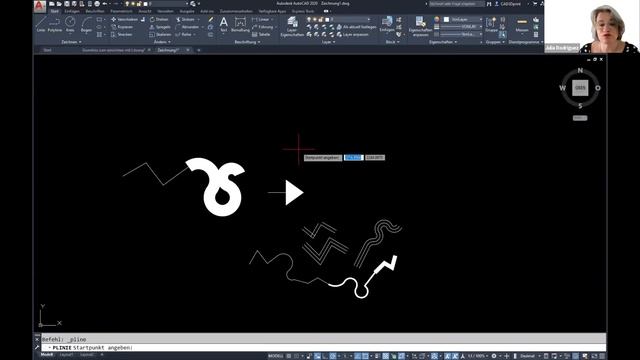Select the Kreis (Circle) tool
The image size is (640, 360).
70,24
